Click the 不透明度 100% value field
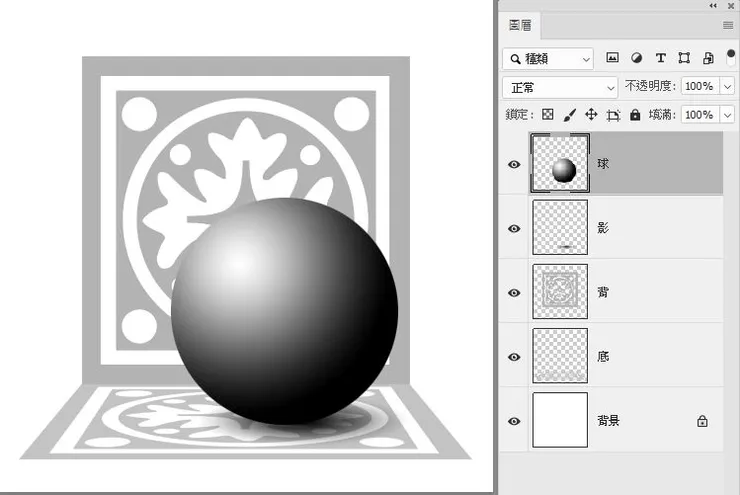Screen dimensions: 740x495 (700, 86)
